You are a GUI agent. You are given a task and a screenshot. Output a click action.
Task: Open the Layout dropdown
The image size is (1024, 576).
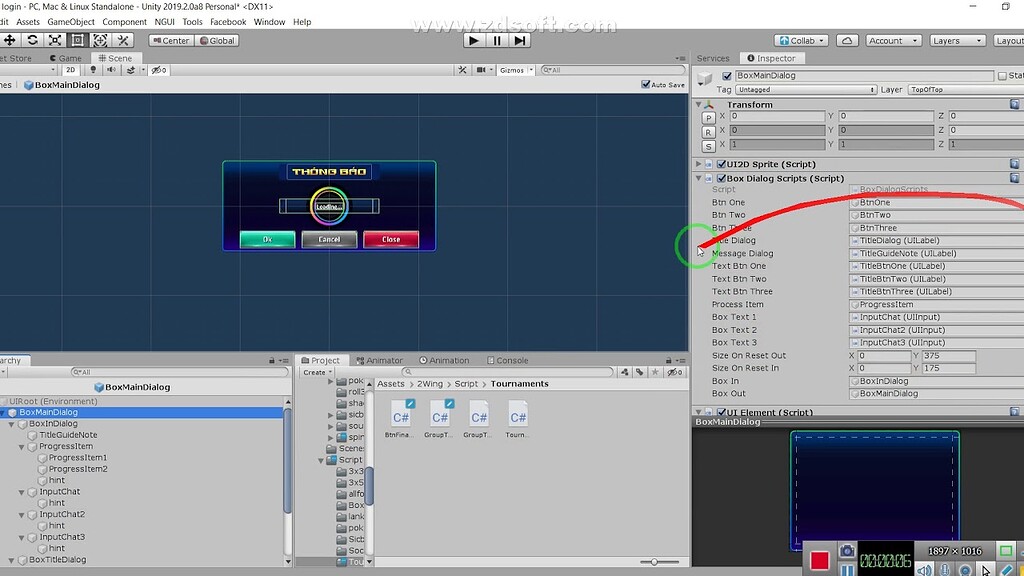[x=1012, y=40]
